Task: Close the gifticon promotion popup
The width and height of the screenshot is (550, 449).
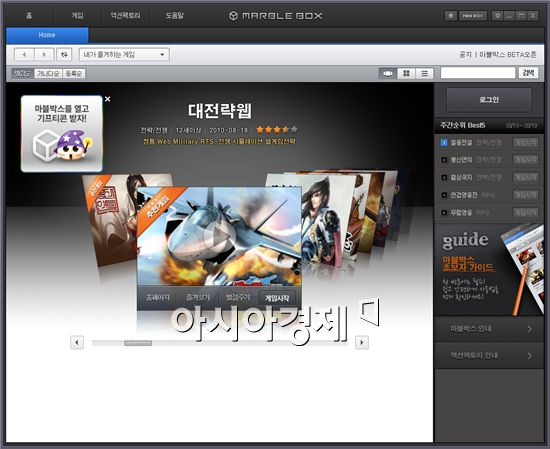Action: click(x=108, y=99)
